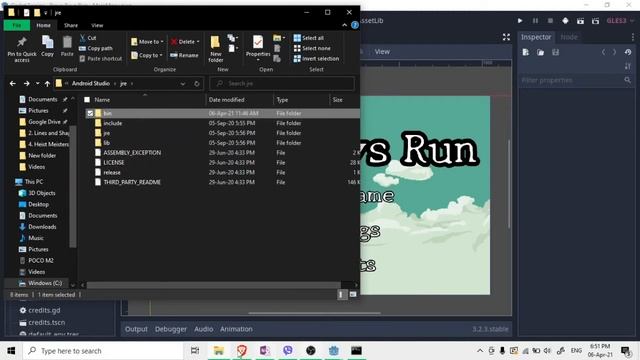Open Task View on the taskbar

click(195, 351)
